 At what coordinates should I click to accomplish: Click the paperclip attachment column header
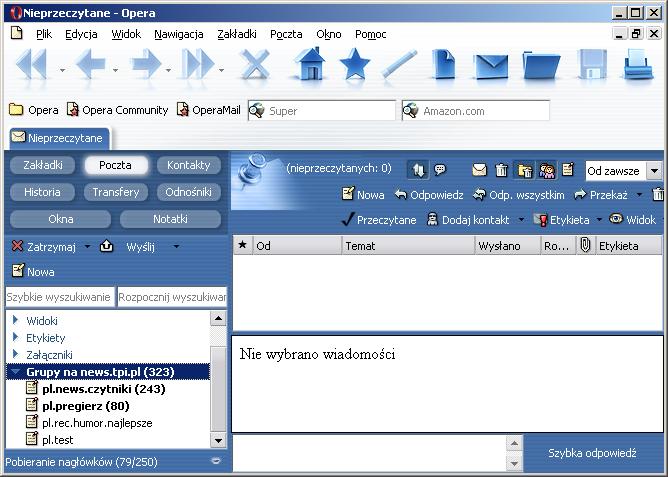(585, 245)
